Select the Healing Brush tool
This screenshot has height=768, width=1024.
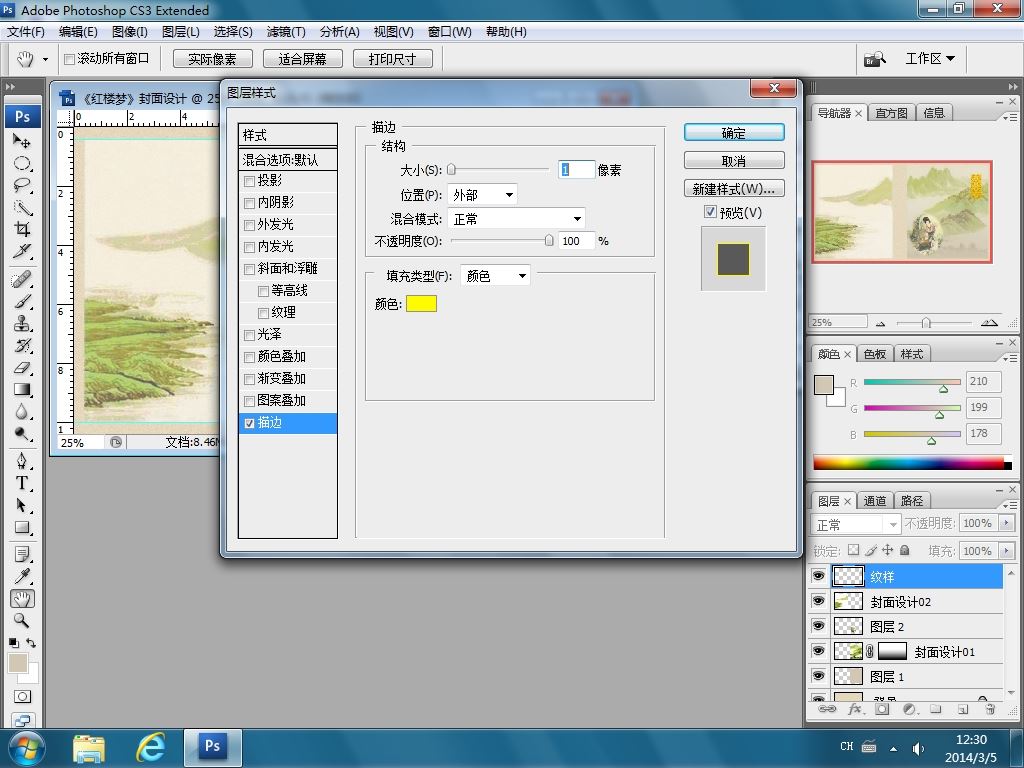click(22, 280)
